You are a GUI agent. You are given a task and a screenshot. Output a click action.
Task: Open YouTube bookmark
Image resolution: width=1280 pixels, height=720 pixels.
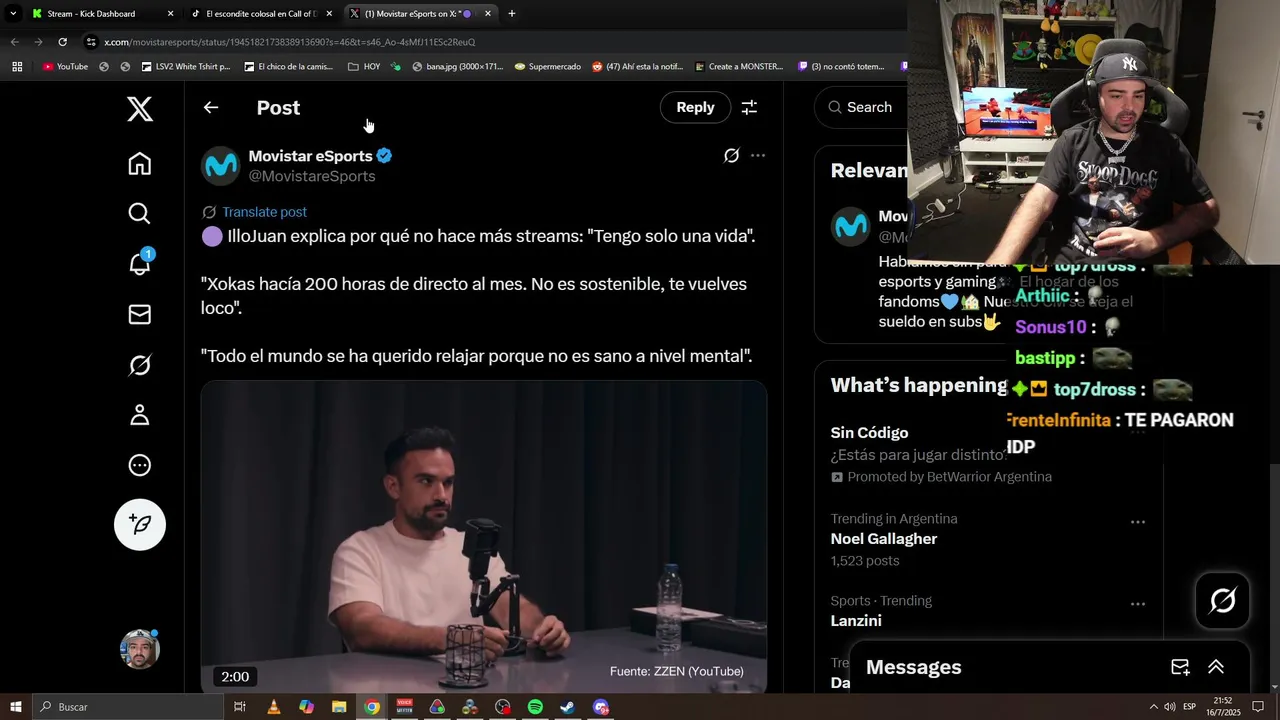(65, 67)
